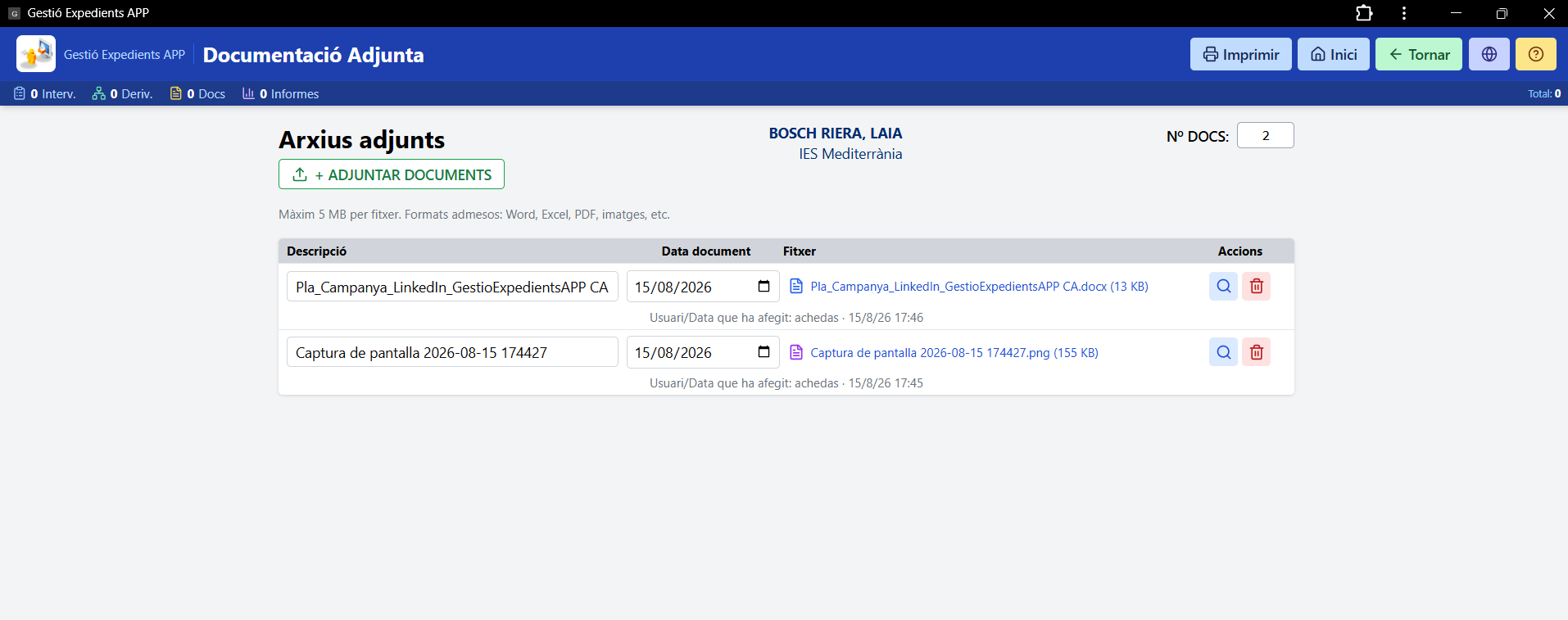Click IES Mediterrània text
This screenshot has height=620, width=1568.
click(850, 154)
